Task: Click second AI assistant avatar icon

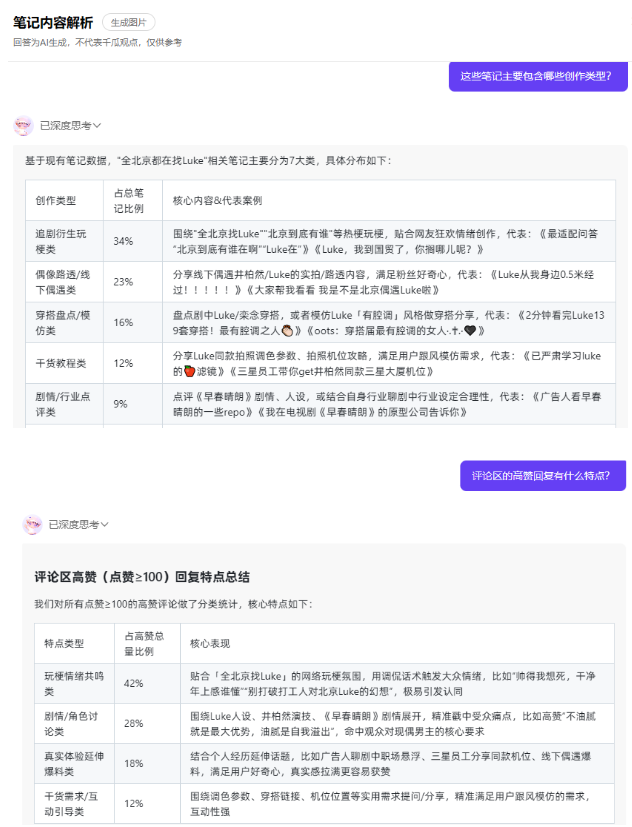Action: point(33,525)
